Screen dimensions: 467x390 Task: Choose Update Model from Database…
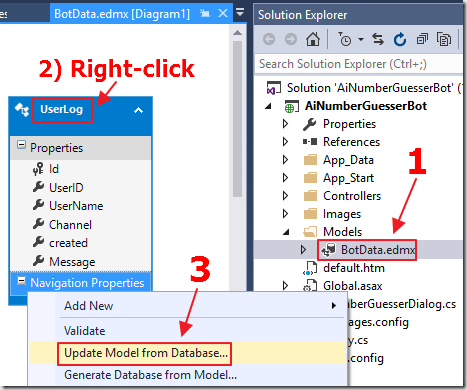coord(187,352)
